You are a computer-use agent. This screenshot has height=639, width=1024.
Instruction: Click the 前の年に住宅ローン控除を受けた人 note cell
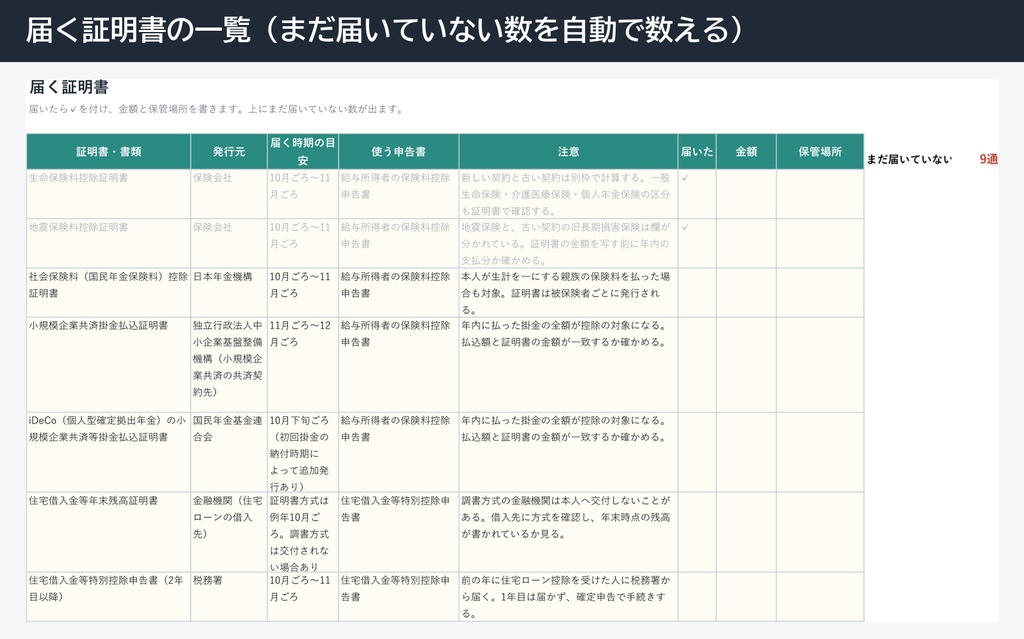(568, 597)
